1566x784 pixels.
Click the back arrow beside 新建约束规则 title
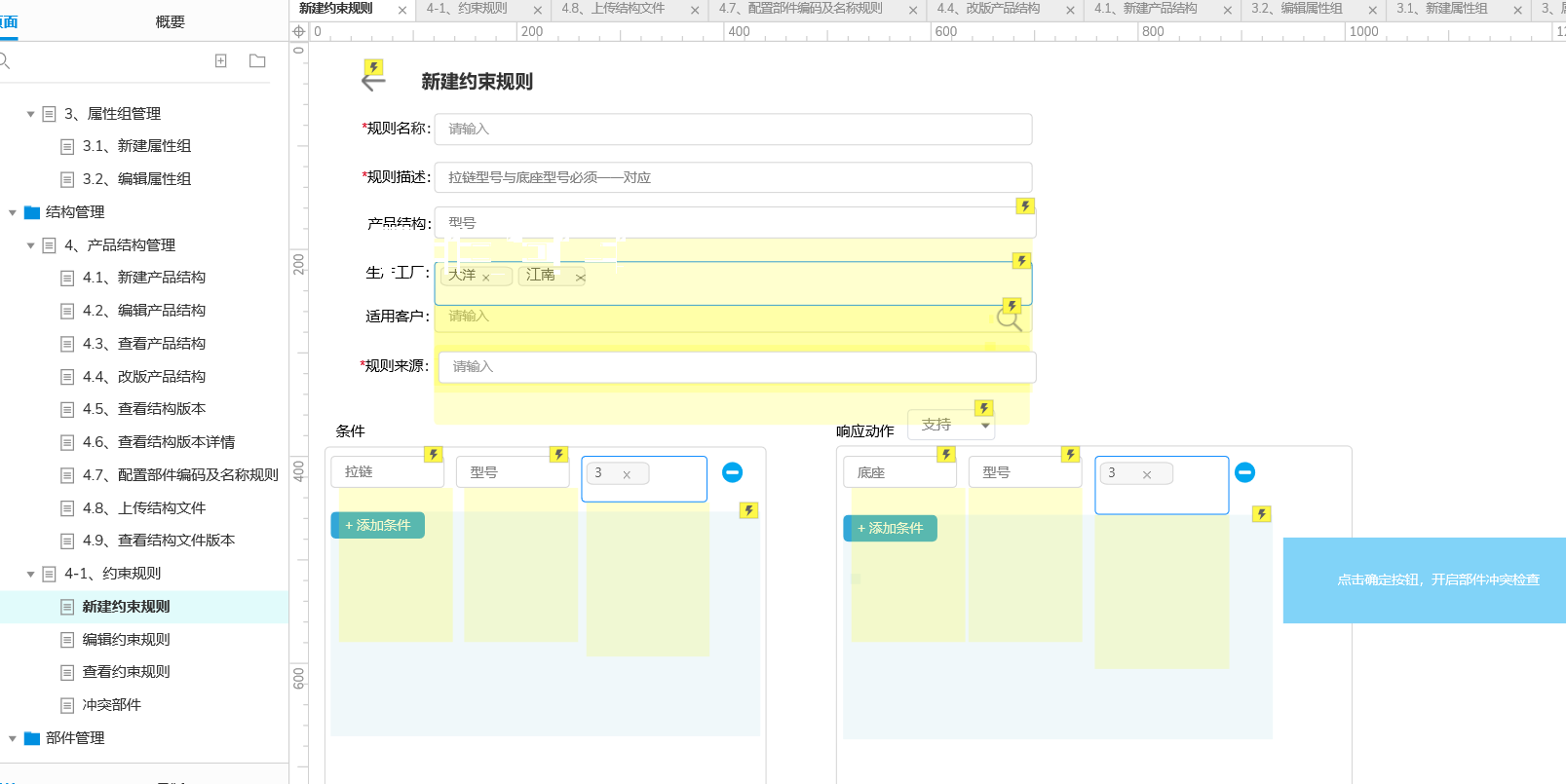[372, 82]
